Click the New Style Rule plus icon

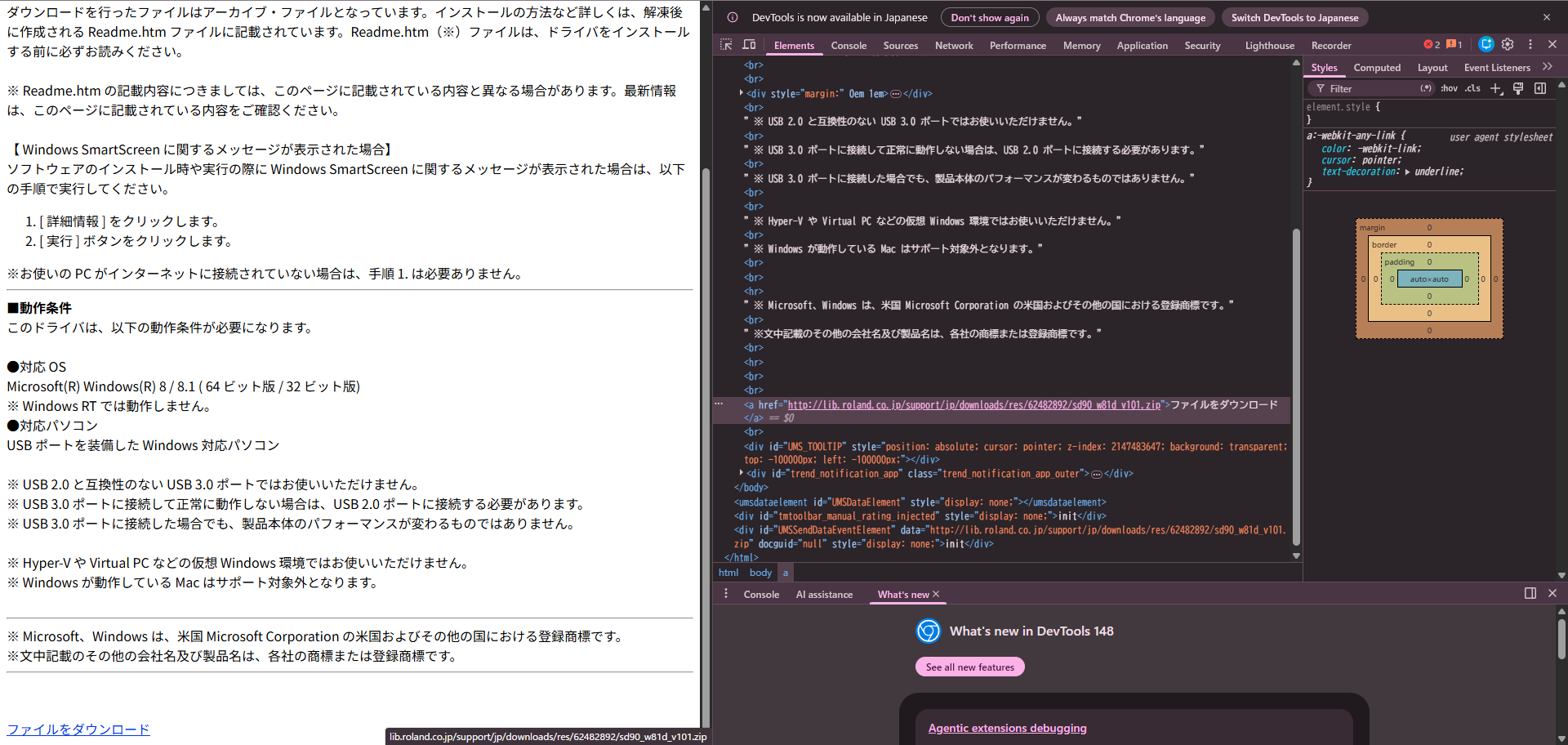point(1496,88)
